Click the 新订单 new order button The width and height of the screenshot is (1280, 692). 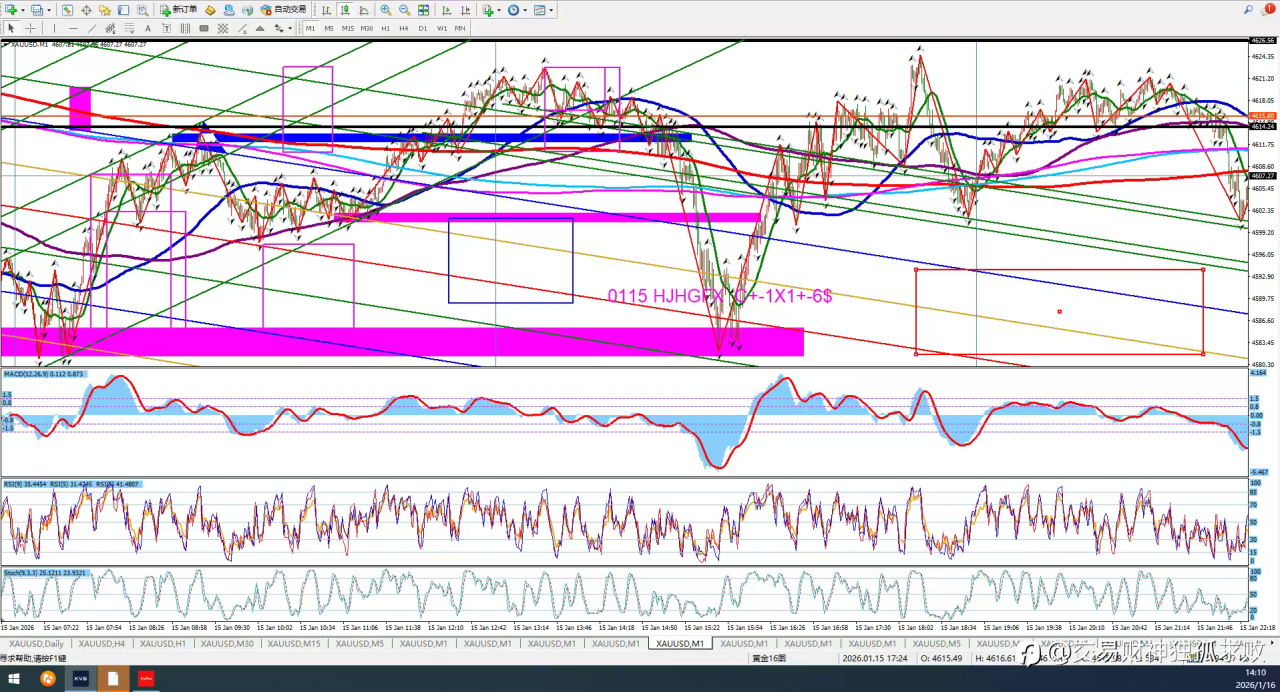[x=178, y=10]
